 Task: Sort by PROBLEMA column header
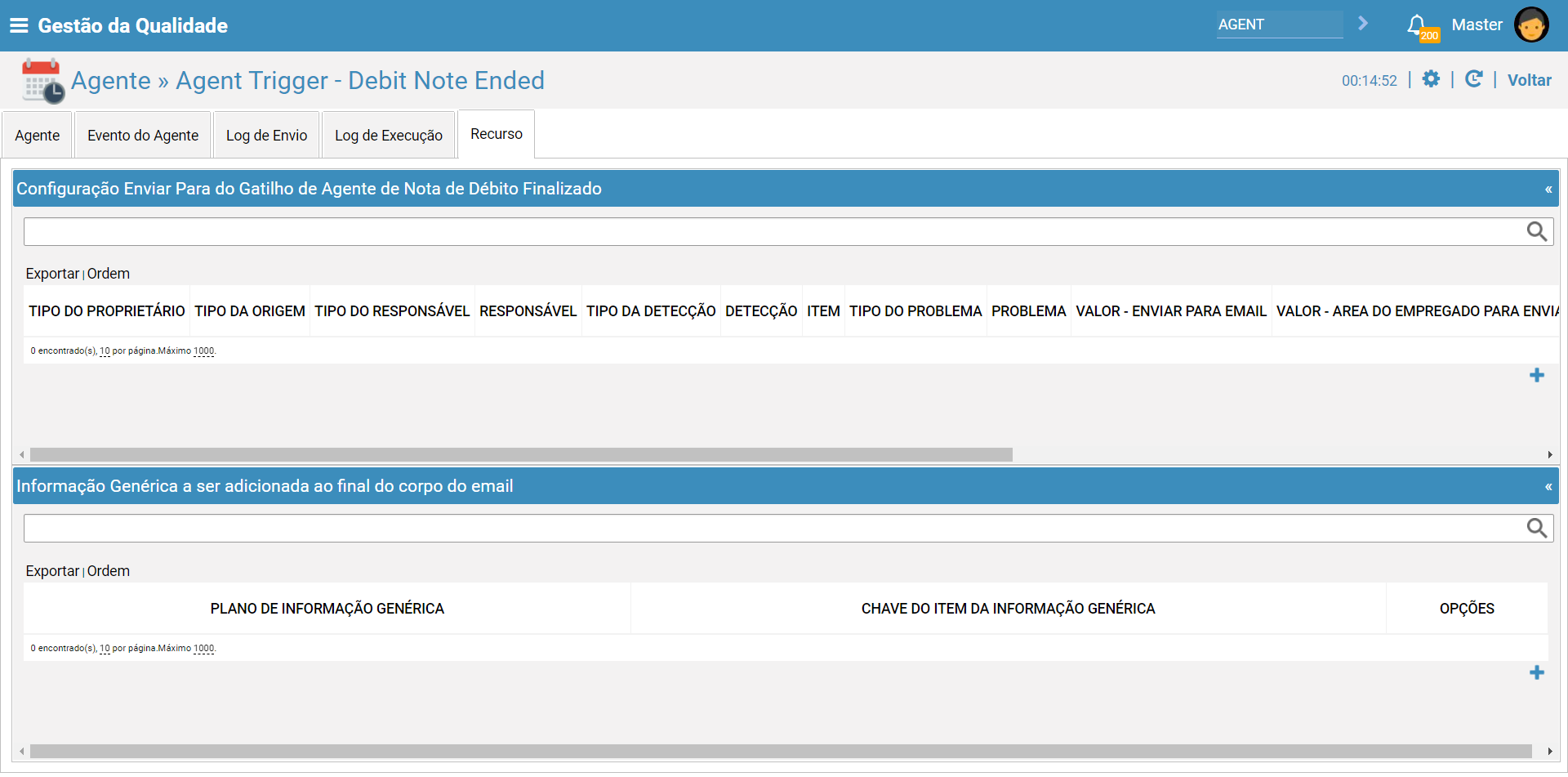pos(1029,311)
